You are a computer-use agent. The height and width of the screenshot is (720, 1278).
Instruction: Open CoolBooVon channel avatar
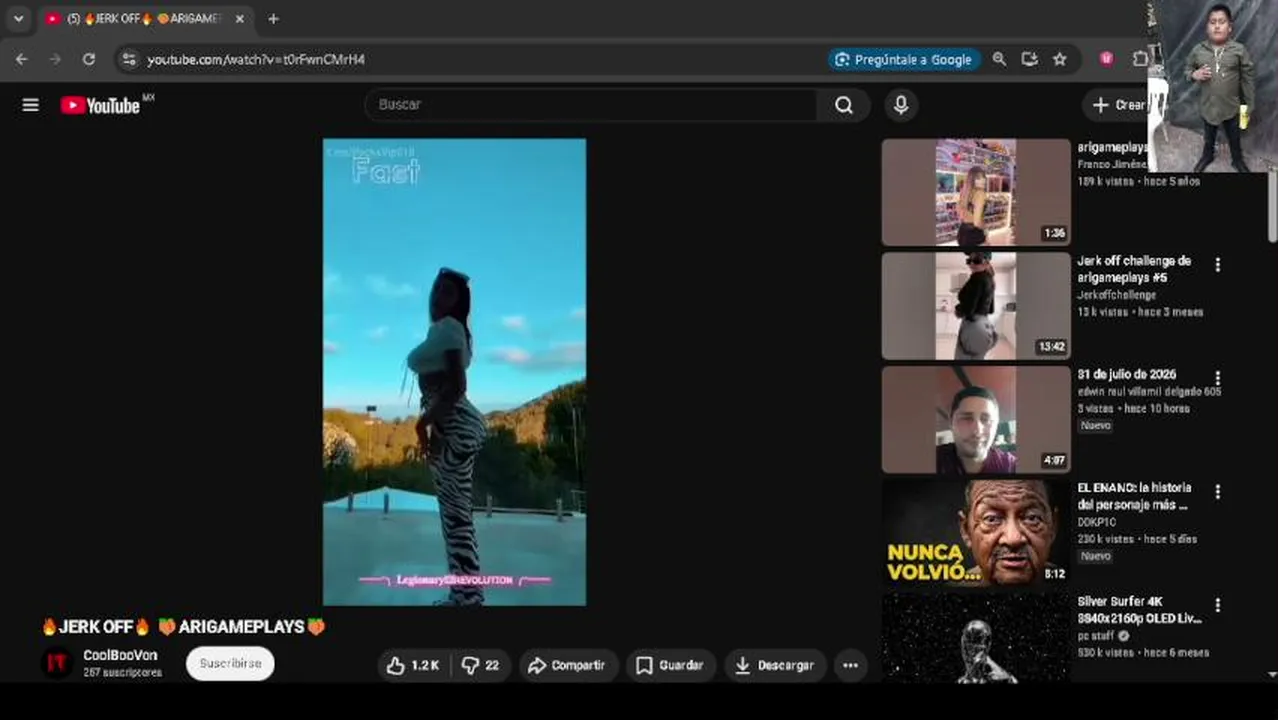coord(57,663)
